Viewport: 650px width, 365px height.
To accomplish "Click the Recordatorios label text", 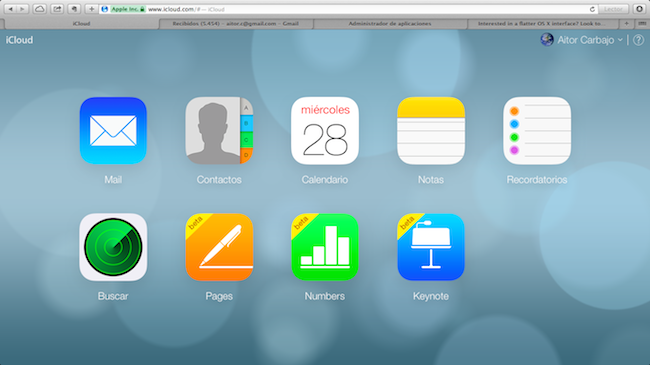I will 537,180.
